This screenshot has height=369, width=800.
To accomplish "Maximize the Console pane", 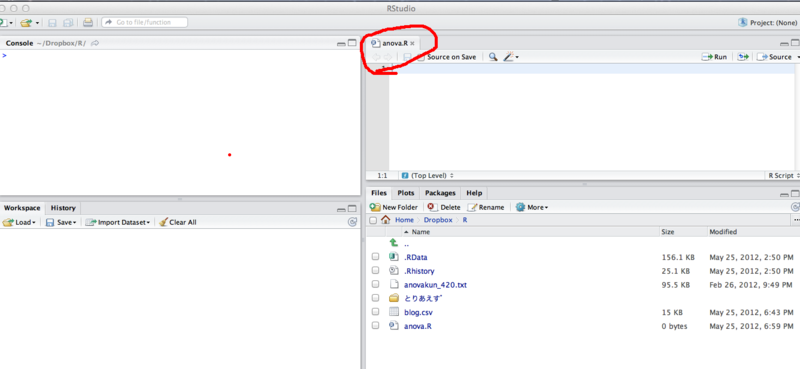I will (352, 43).
